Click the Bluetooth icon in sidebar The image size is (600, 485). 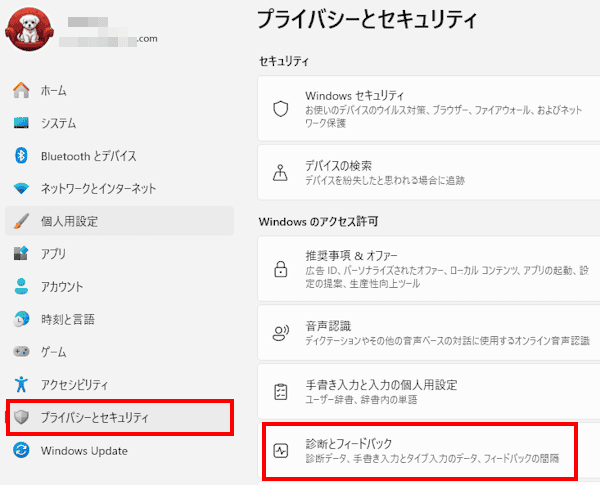(21, 156)
